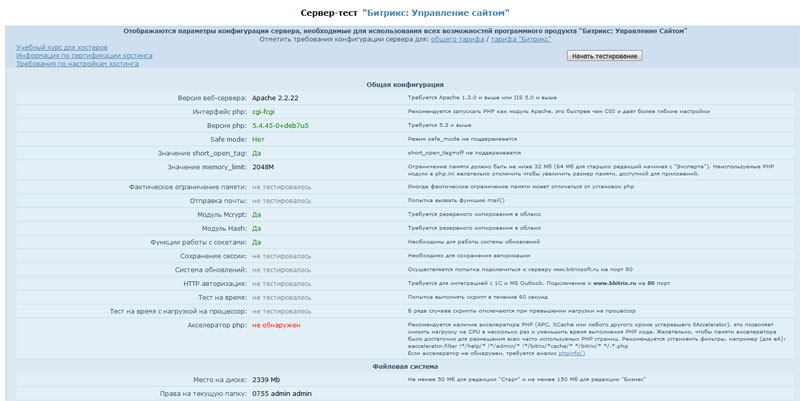Click the "2048M" memory_limit value
Viewport: 800px width, 401px height.
(263, 167)
